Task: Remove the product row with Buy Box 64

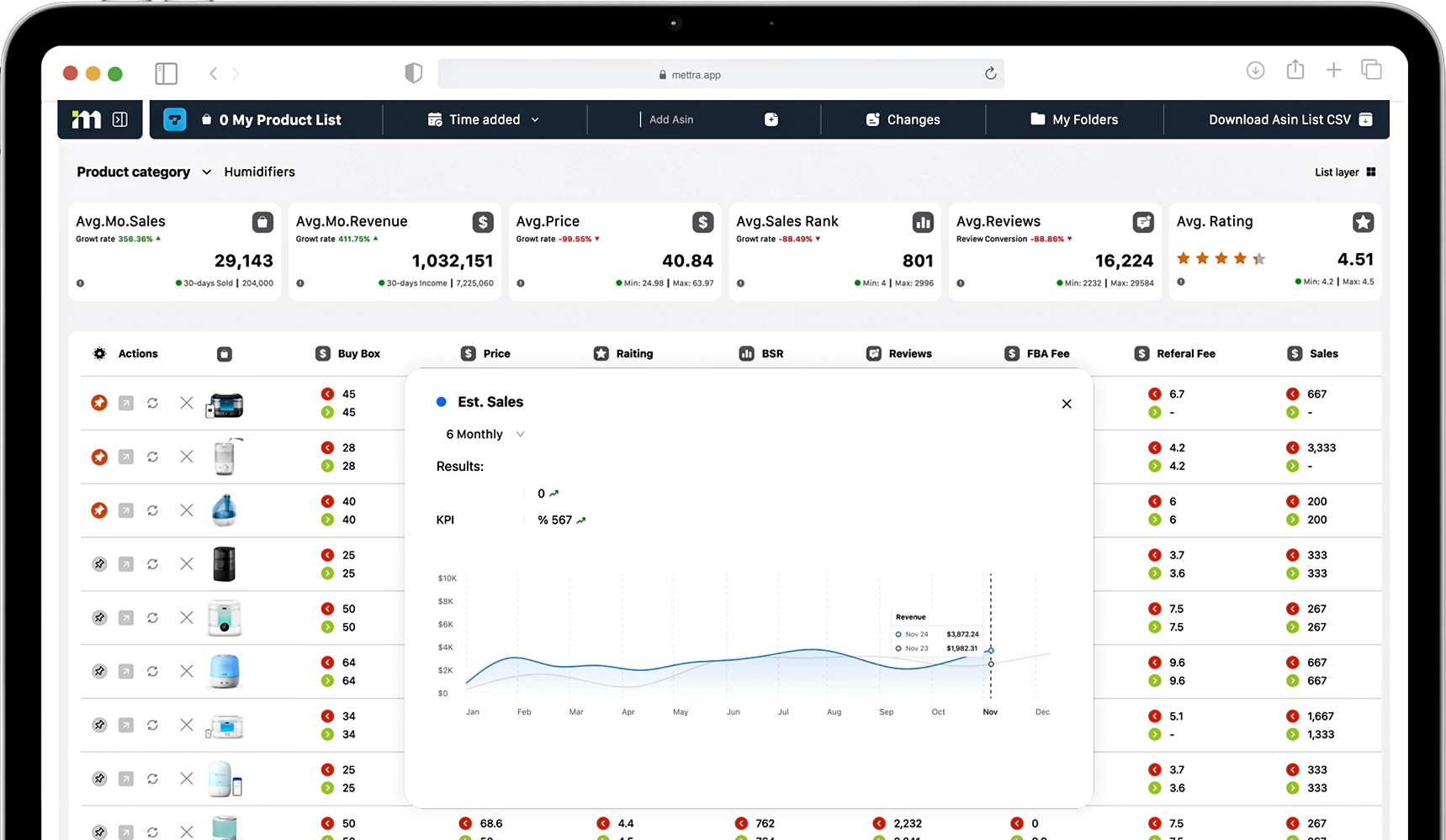Action: tap(187, 671)
